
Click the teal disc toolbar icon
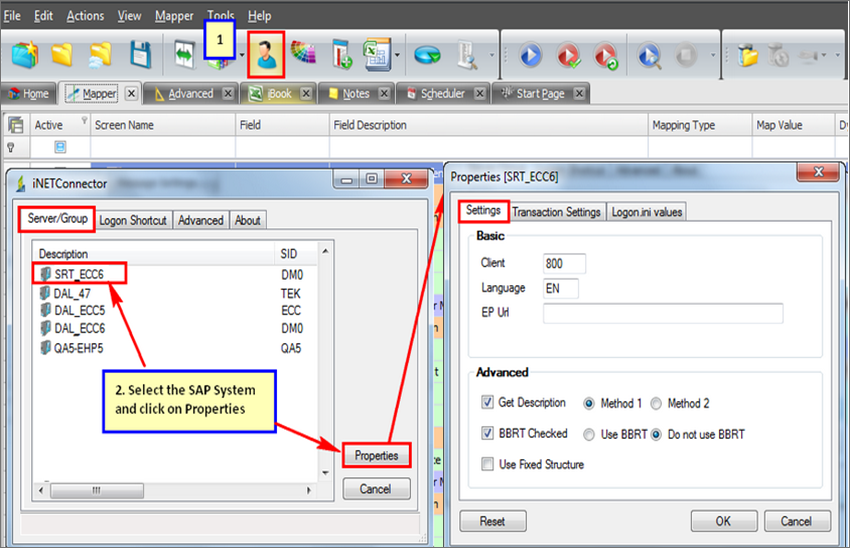pos(427,55)
